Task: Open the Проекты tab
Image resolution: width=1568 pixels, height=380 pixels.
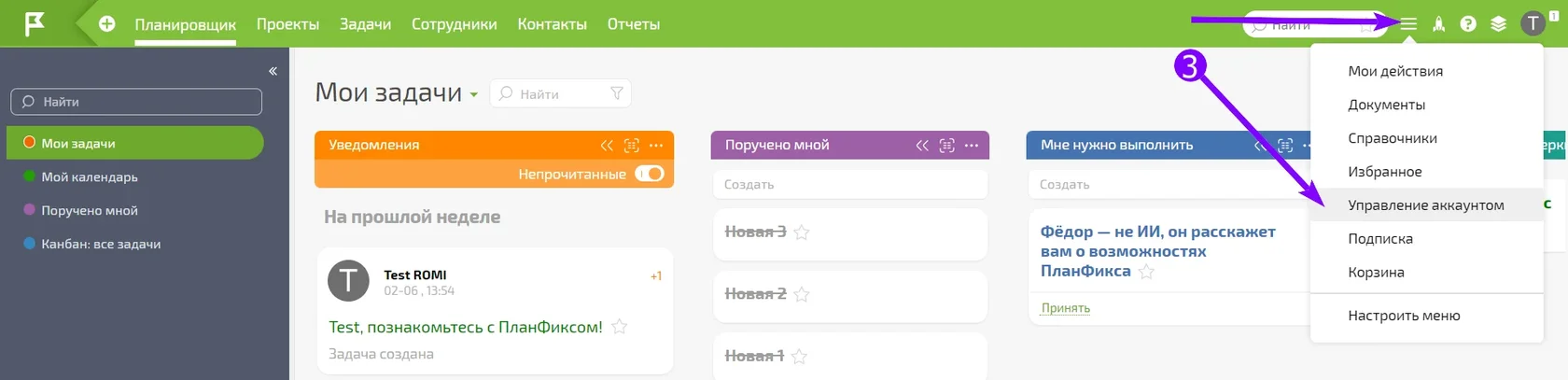Action: click(287, 24)
